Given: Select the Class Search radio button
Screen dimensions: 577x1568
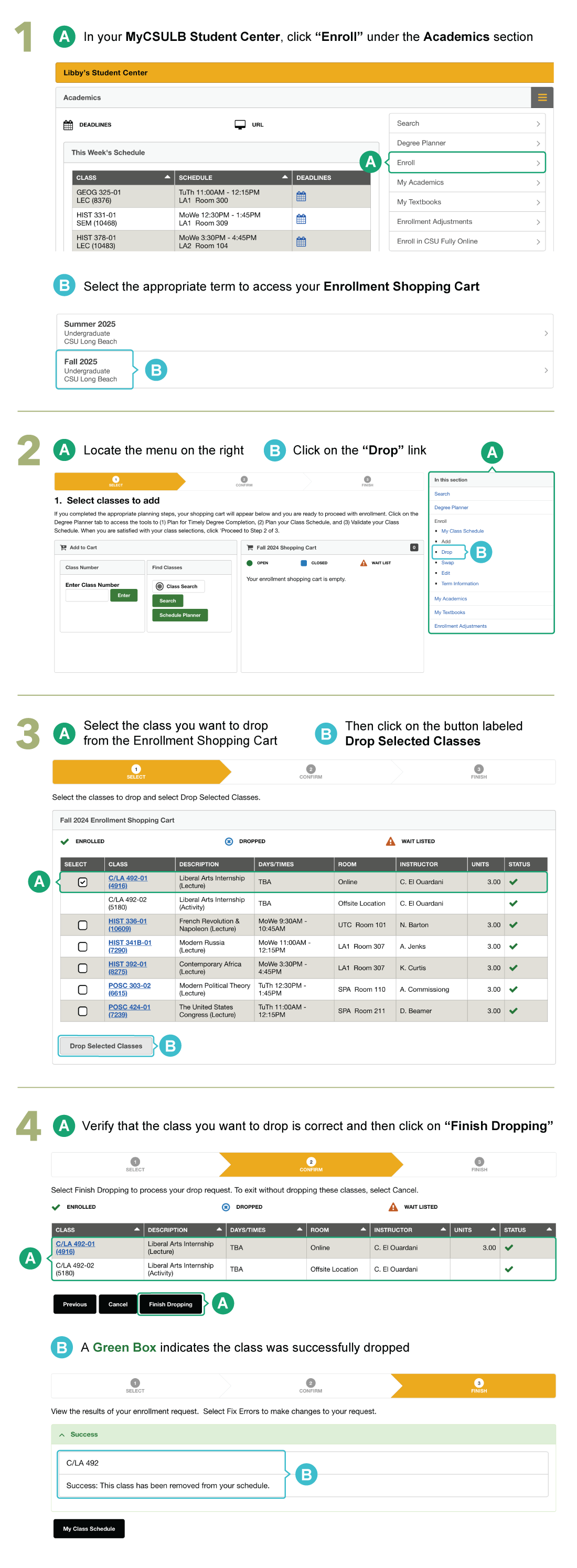Looking at the screenshot, I should 160,586.
